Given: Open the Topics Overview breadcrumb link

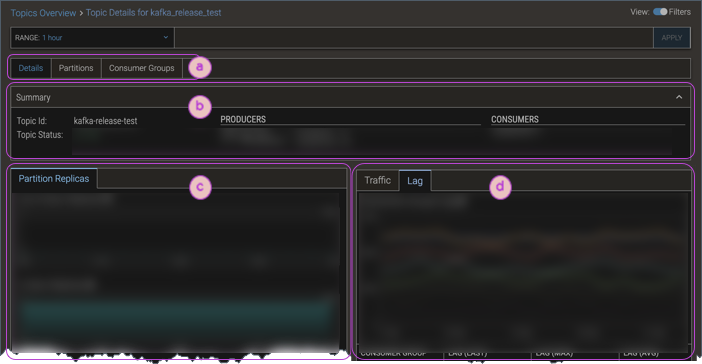Looking at the screenshot, I should 43,13.
